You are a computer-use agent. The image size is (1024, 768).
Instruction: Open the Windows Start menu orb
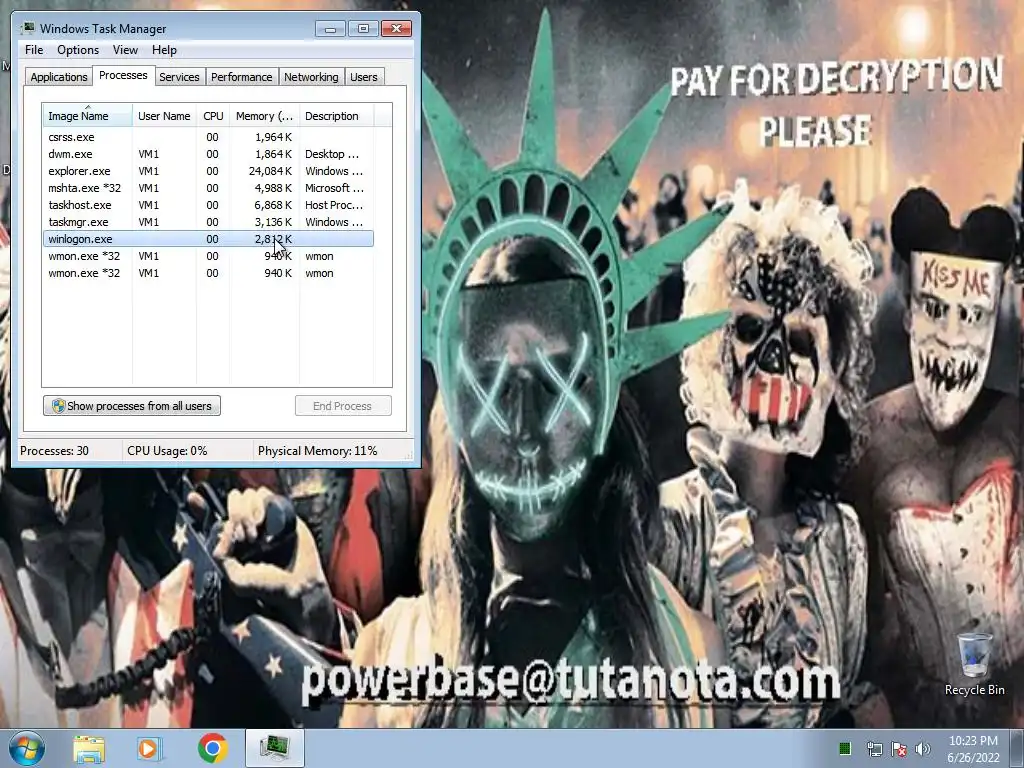(26, 748)
